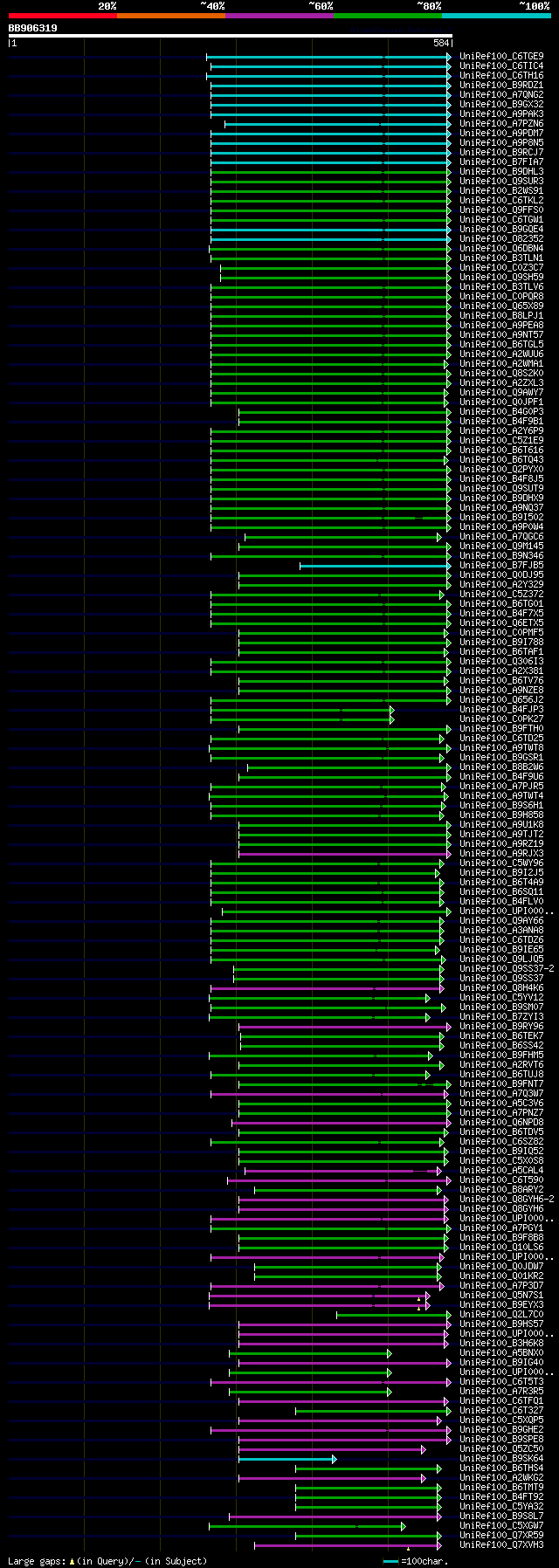Open hit UniRef100_B9GX32
This screenshot has height=1568, width=559.
[501, 104]
